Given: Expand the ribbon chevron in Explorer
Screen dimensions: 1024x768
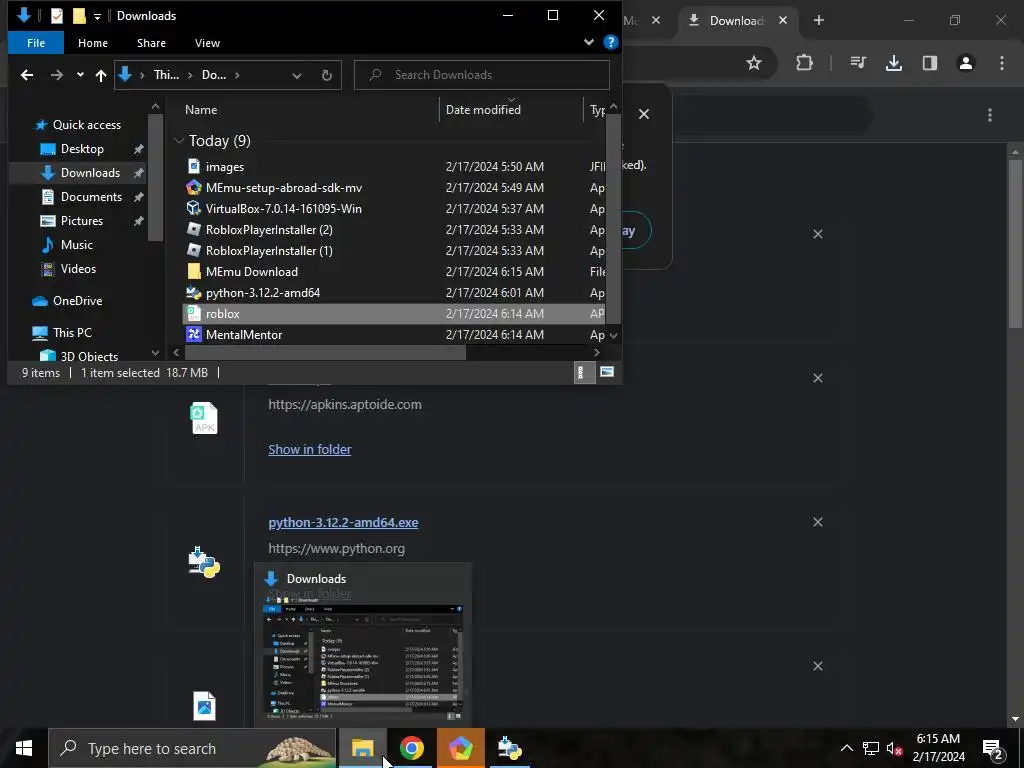Looking at the screenshot, I should coord(588,42).
